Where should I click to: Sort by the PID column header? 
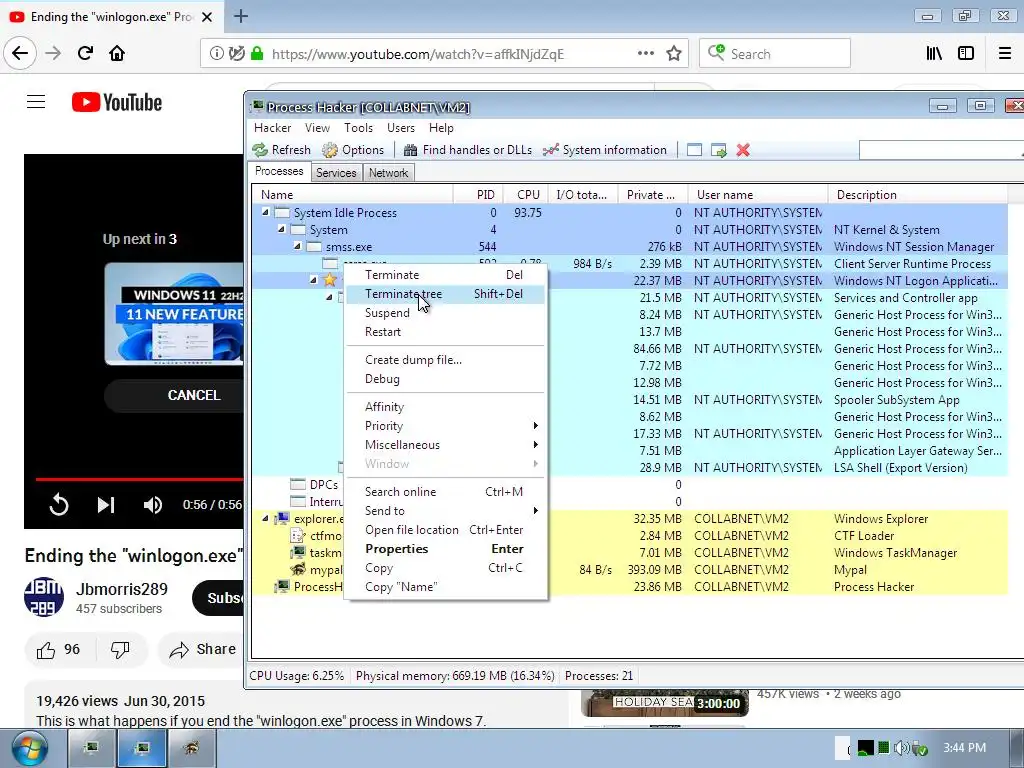[x=479, y=195]
